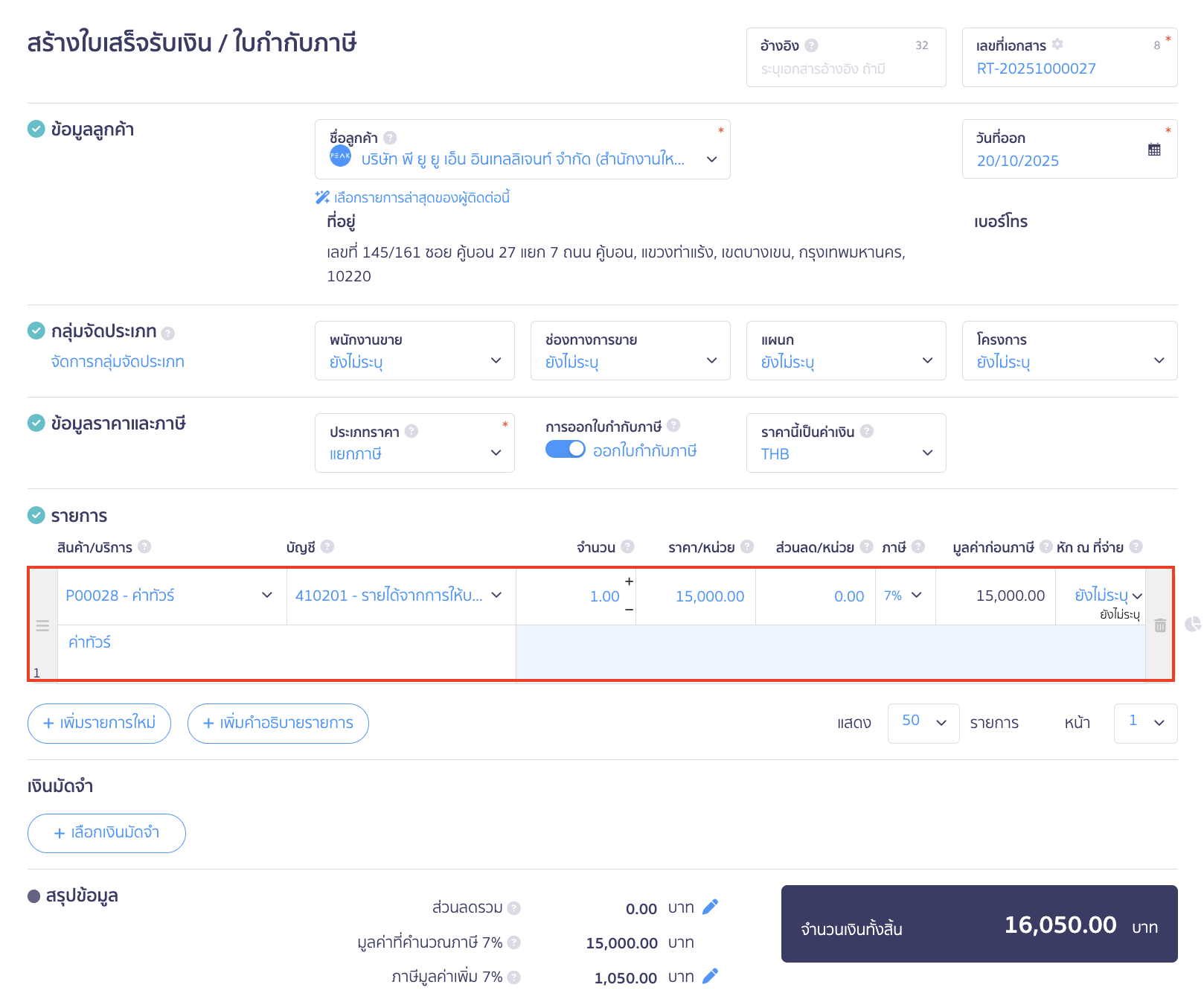Open จัดการกลุ่มจัดประเภท link
Image resolution: width=1204 pixels, height=1005 pixels.
pyautogui.click(x=118, y=362)
